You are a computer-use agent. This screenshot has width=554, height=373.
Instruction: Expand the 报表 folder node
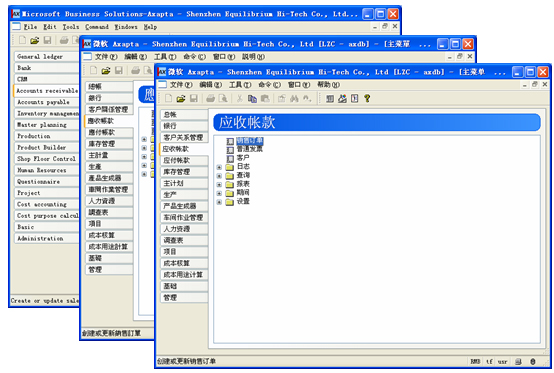coord(219,185)
